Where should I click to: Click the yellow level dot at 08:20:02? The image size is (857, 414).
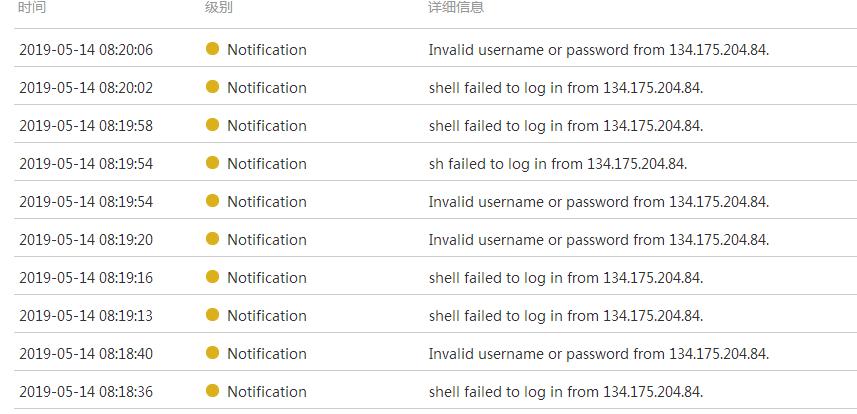(212, 87)
